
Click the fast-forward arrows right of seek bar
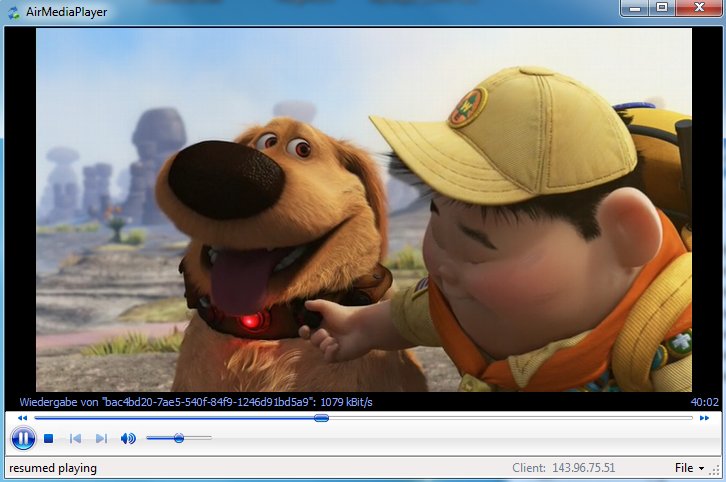[x=704, y=417]
